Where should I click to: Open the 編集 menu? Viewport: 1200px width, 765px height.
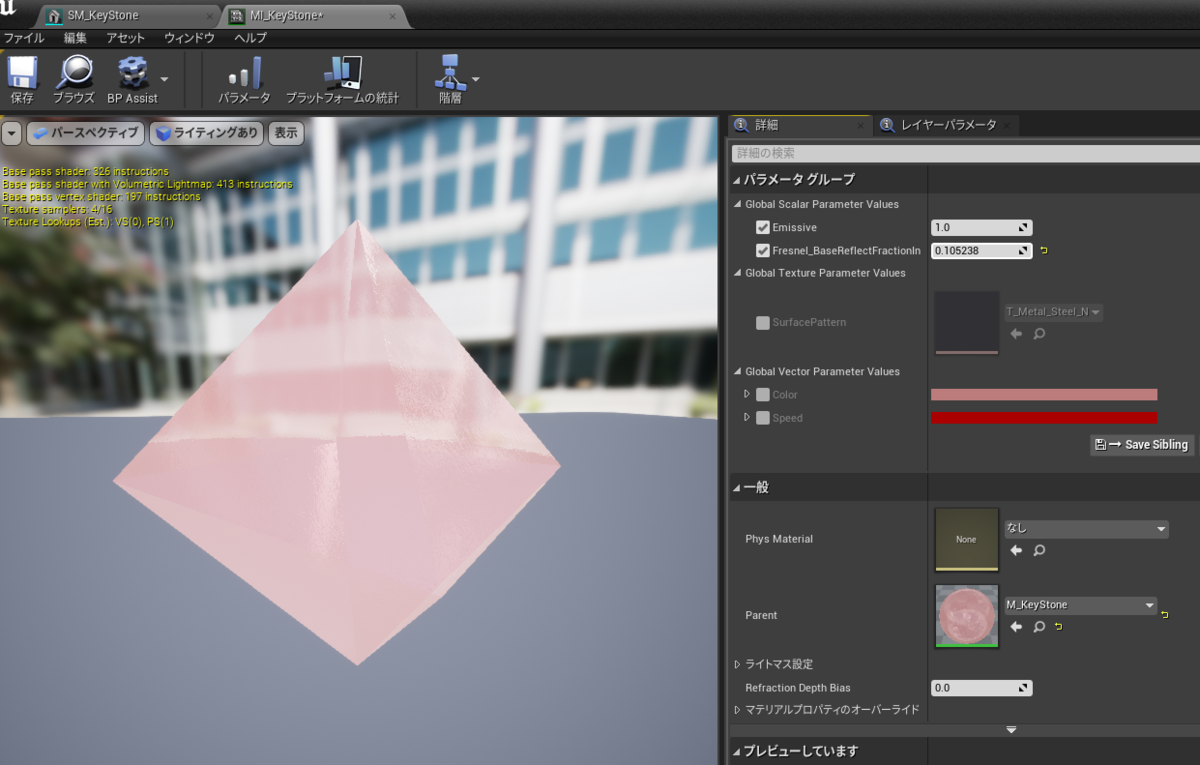[x=75, y=38]
